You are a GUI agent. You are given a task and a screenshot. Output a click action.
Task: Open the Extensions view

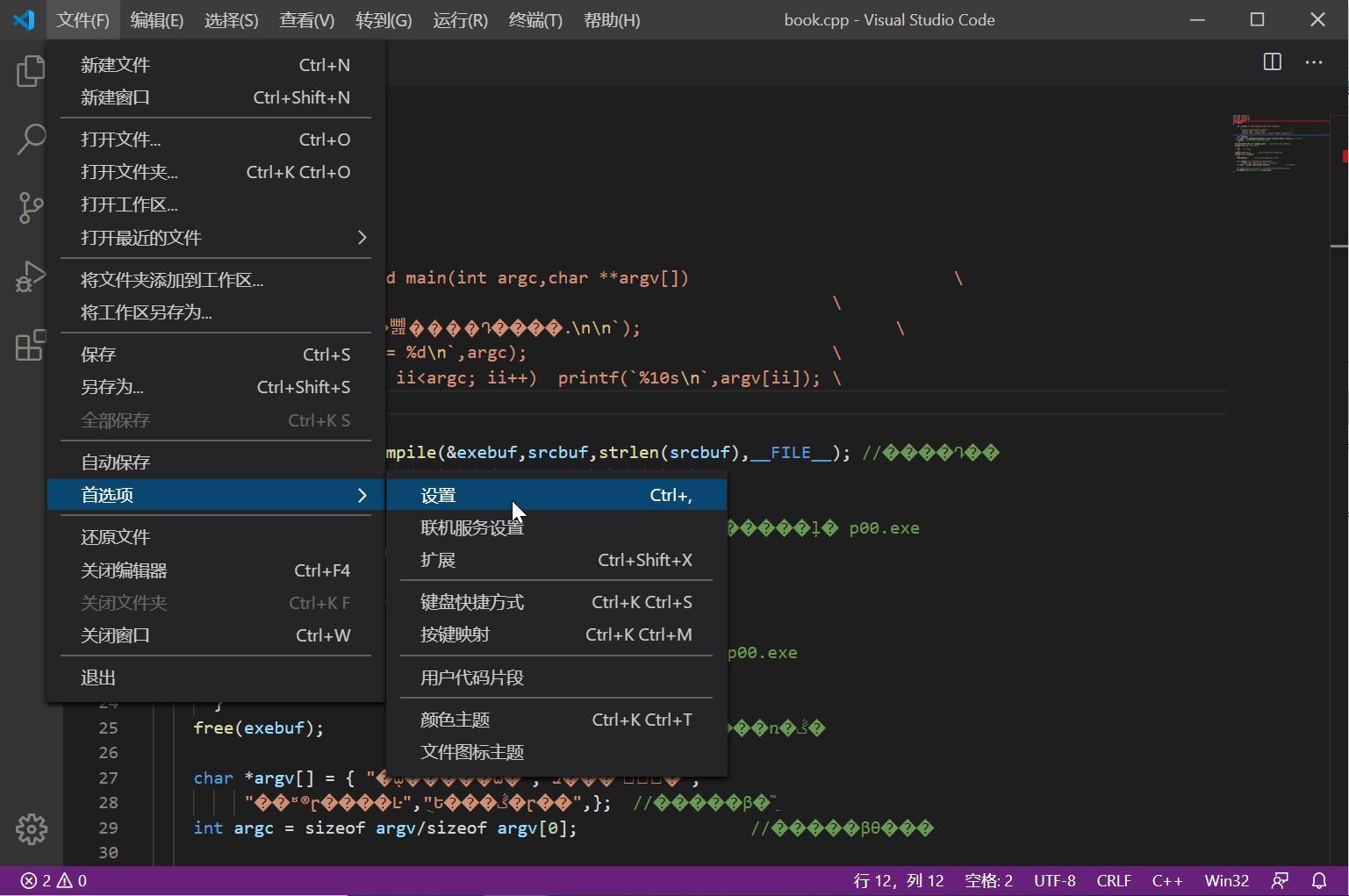(x=31, y=346)
